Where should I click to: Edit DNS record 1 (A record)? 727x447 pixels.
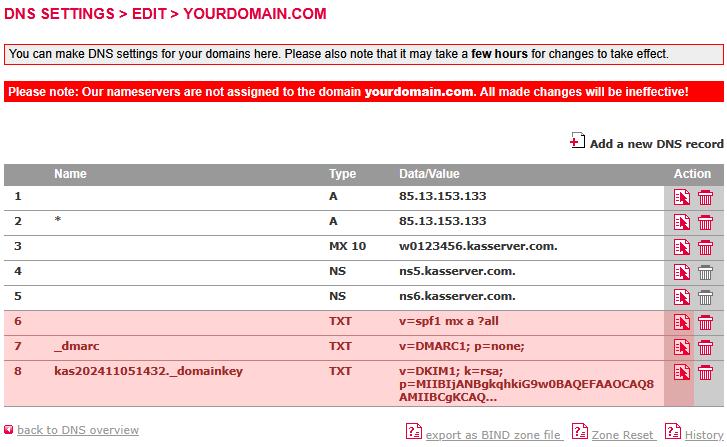(682, 198)
